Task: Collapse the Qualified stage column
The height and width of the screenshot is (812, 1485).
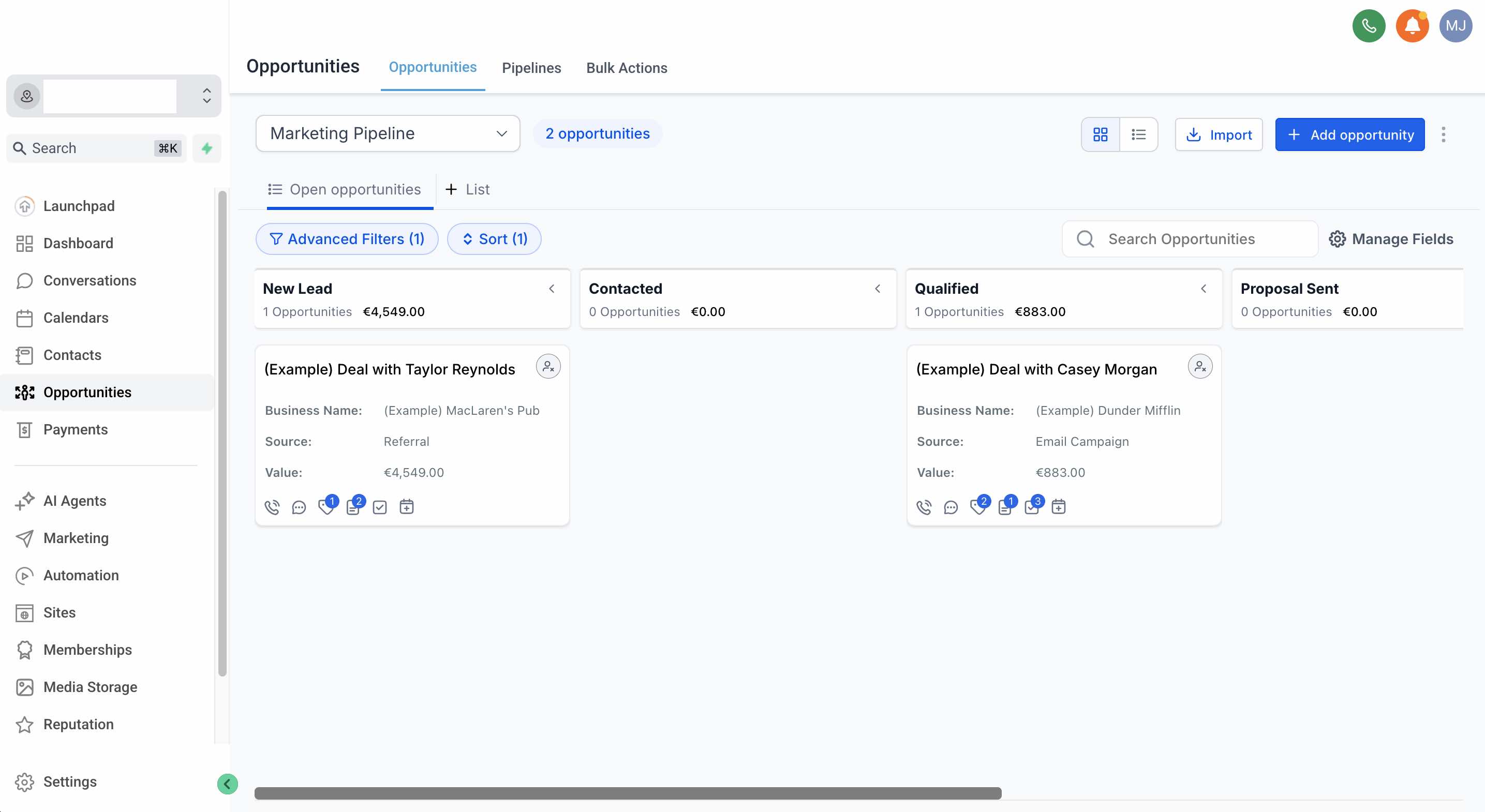Action: pyautogui.click(x=1204, y=289)
